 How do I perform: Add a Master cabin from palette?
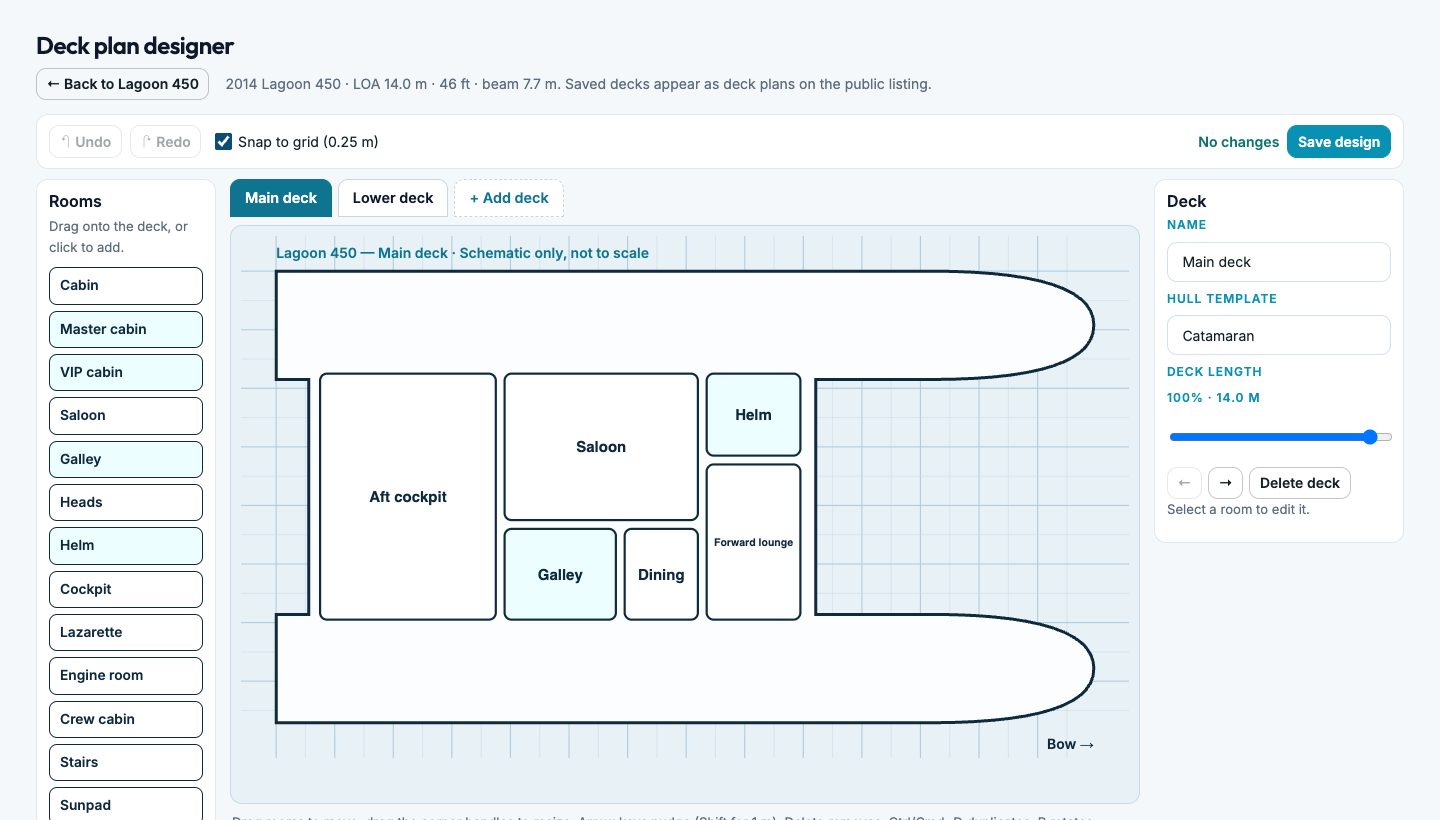coord(126,329)
